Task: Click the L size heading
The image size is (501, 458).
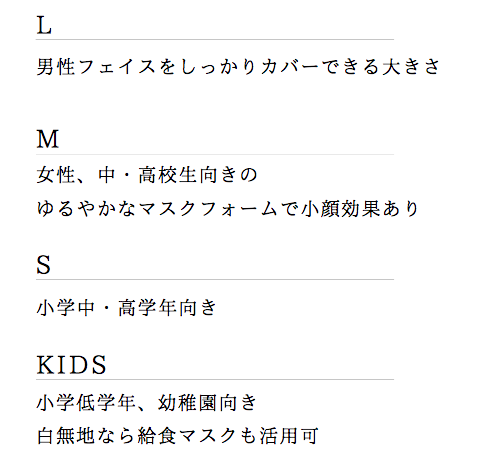Action: (x=44, y=26)
